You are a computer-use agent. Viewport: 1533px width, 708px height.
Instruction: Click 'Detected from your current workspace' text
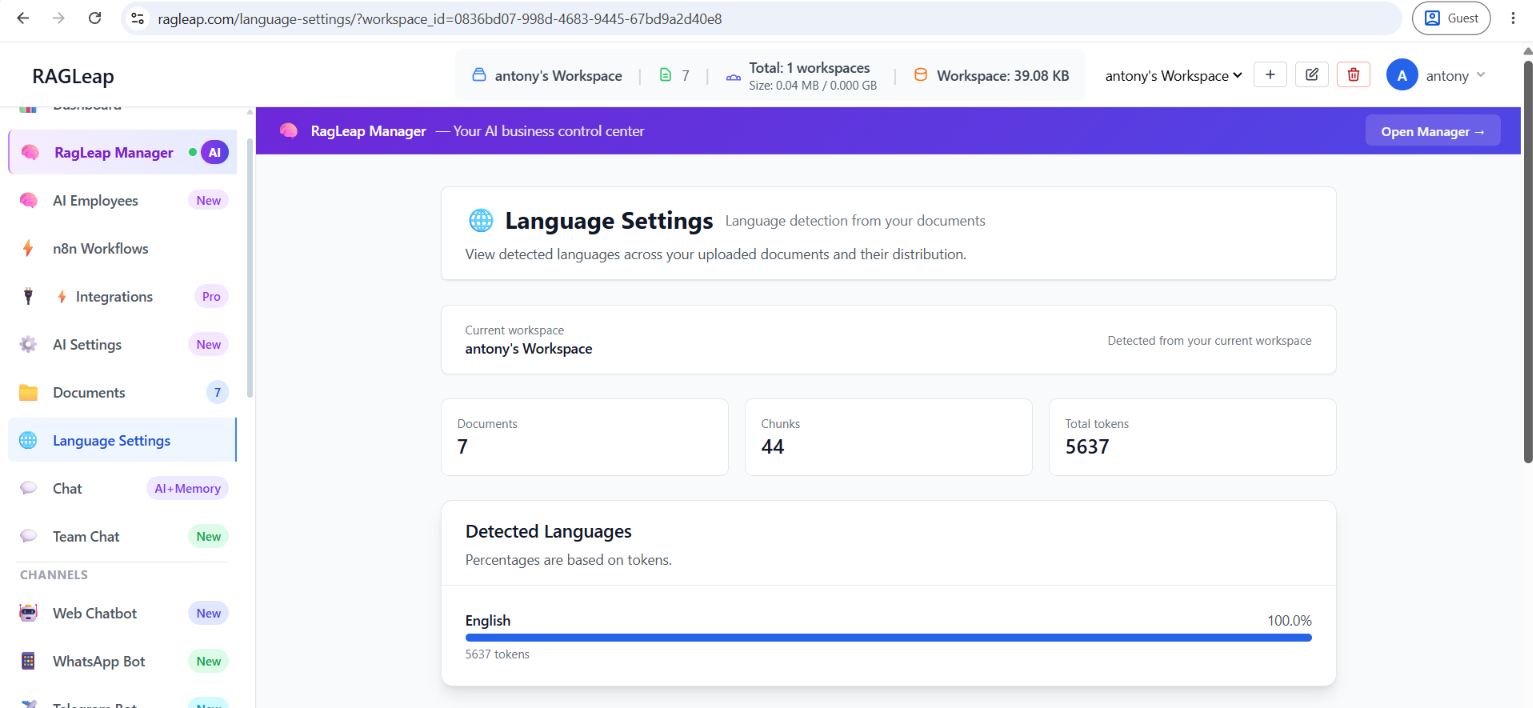[1209, 341]
